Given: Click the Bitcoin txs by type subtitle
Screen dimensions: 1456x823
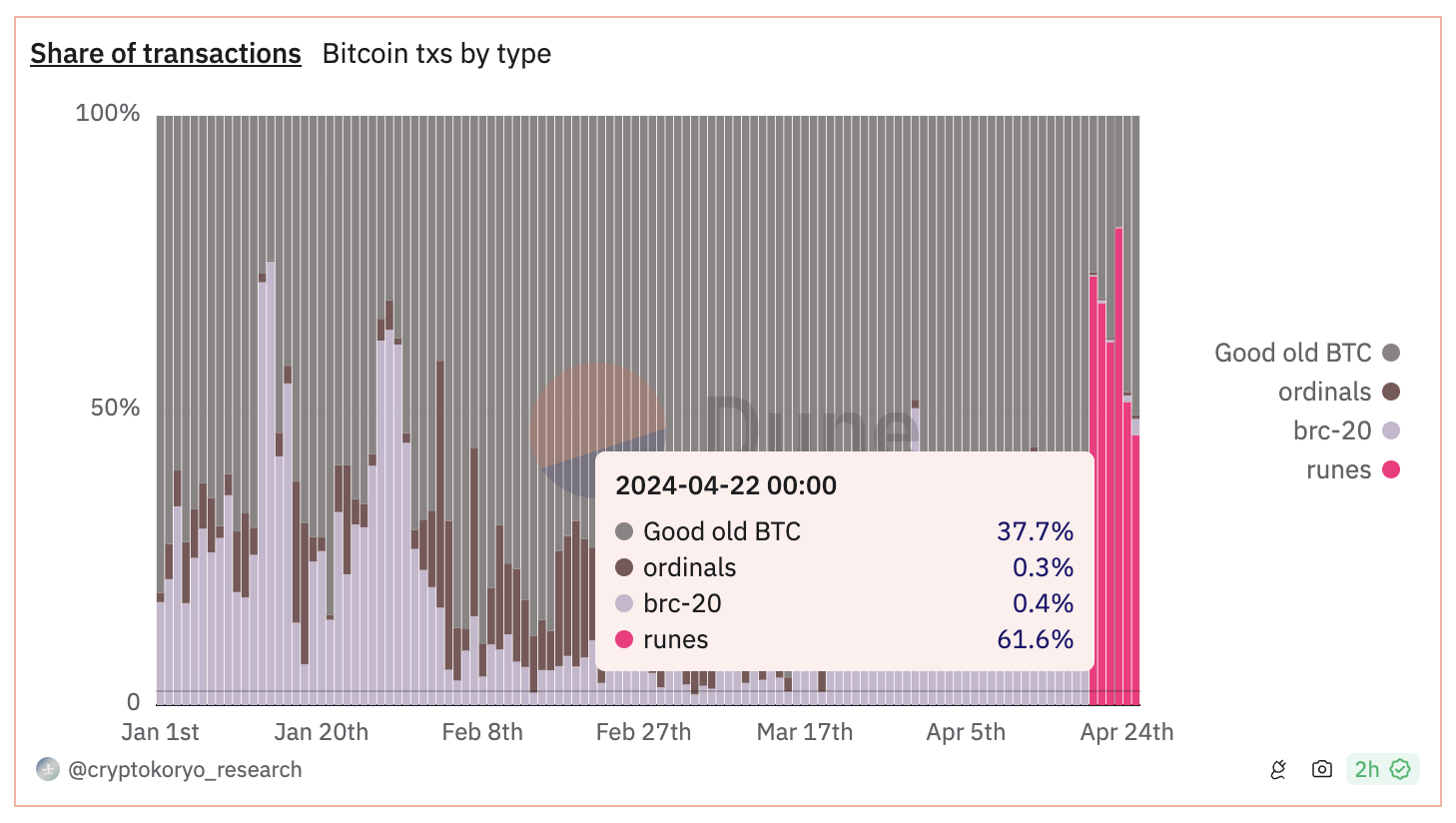Looking at the screenshot, I should [x=436, y=54].
